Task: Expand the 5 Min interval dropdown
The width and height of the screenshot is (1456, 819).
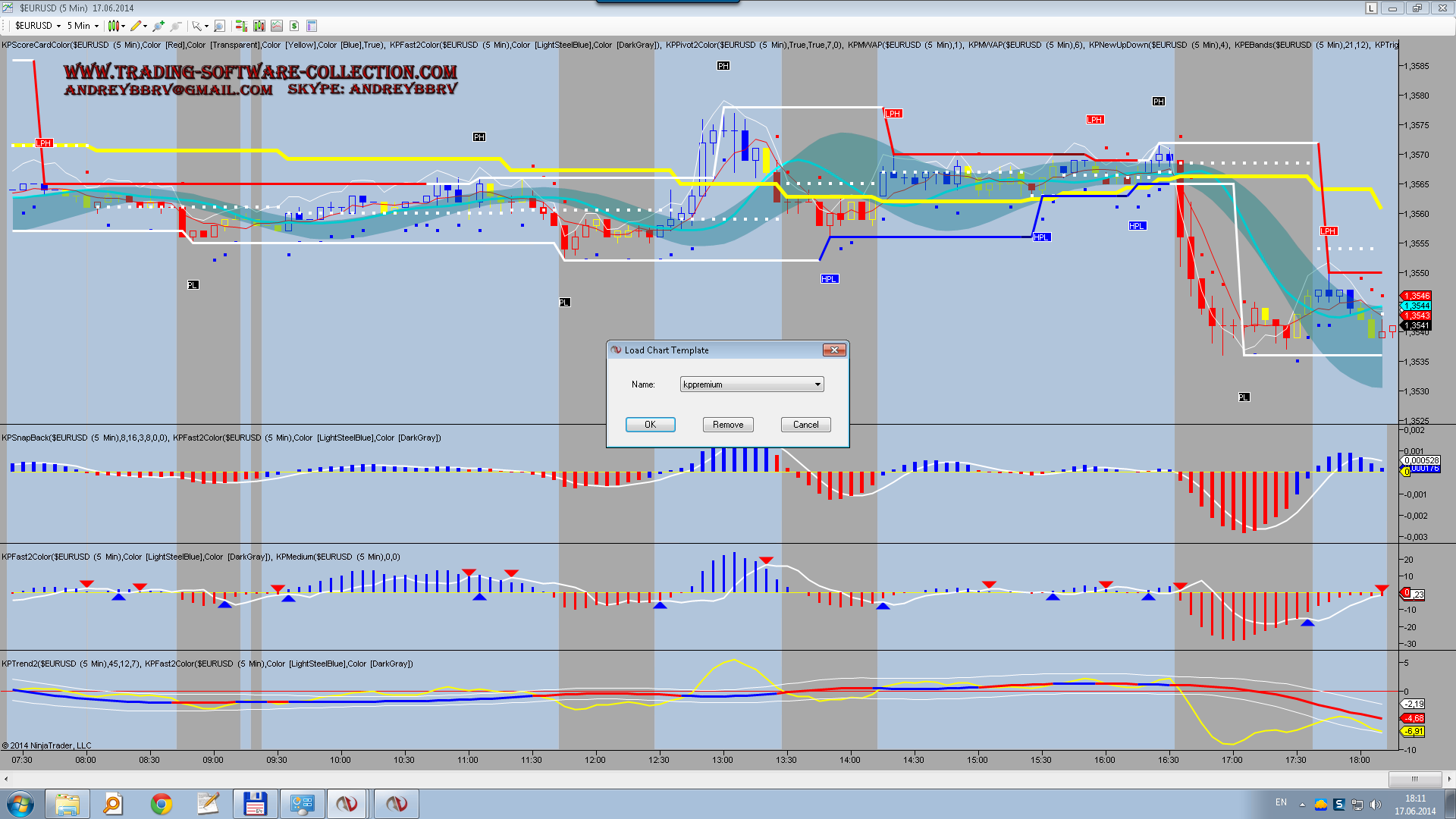Action: coord(96,26)
